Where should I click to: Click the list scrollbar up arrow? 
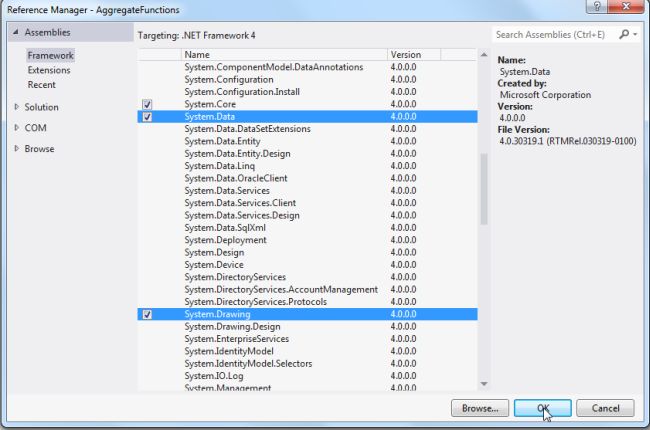(484, 55)
